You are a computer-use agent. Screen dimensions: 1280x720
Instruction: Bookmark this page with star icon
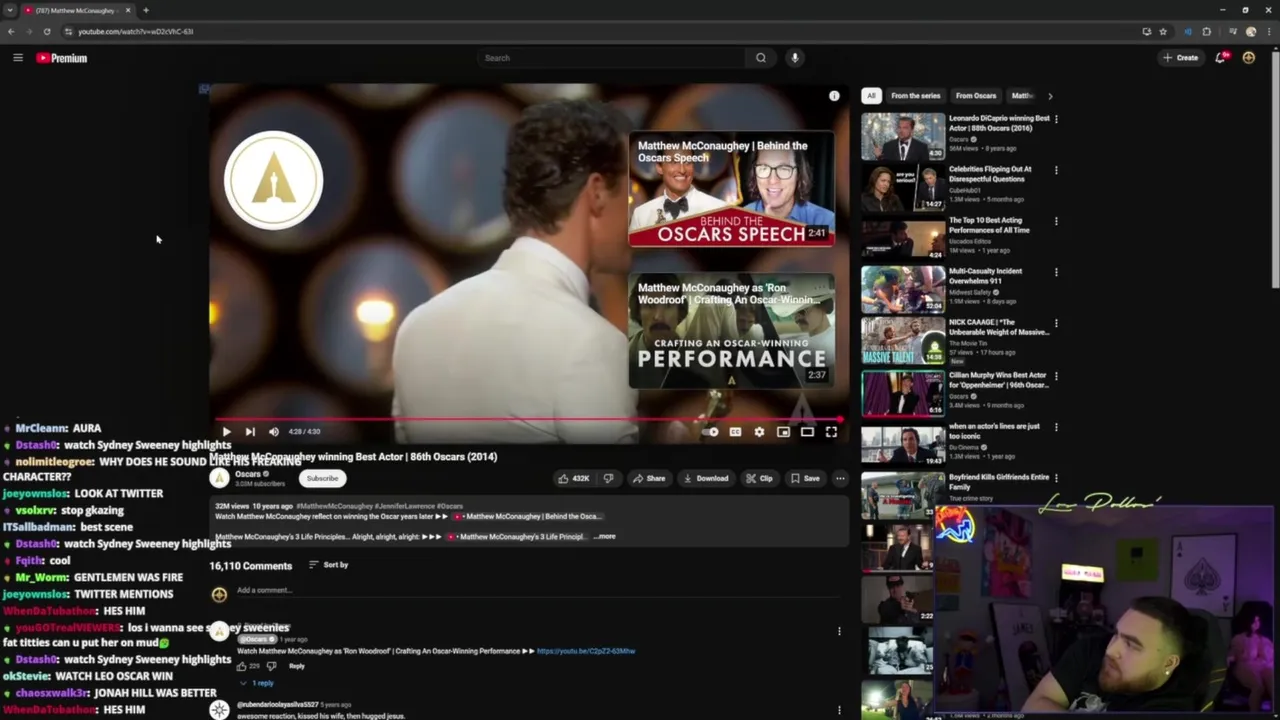[1163, 31]
